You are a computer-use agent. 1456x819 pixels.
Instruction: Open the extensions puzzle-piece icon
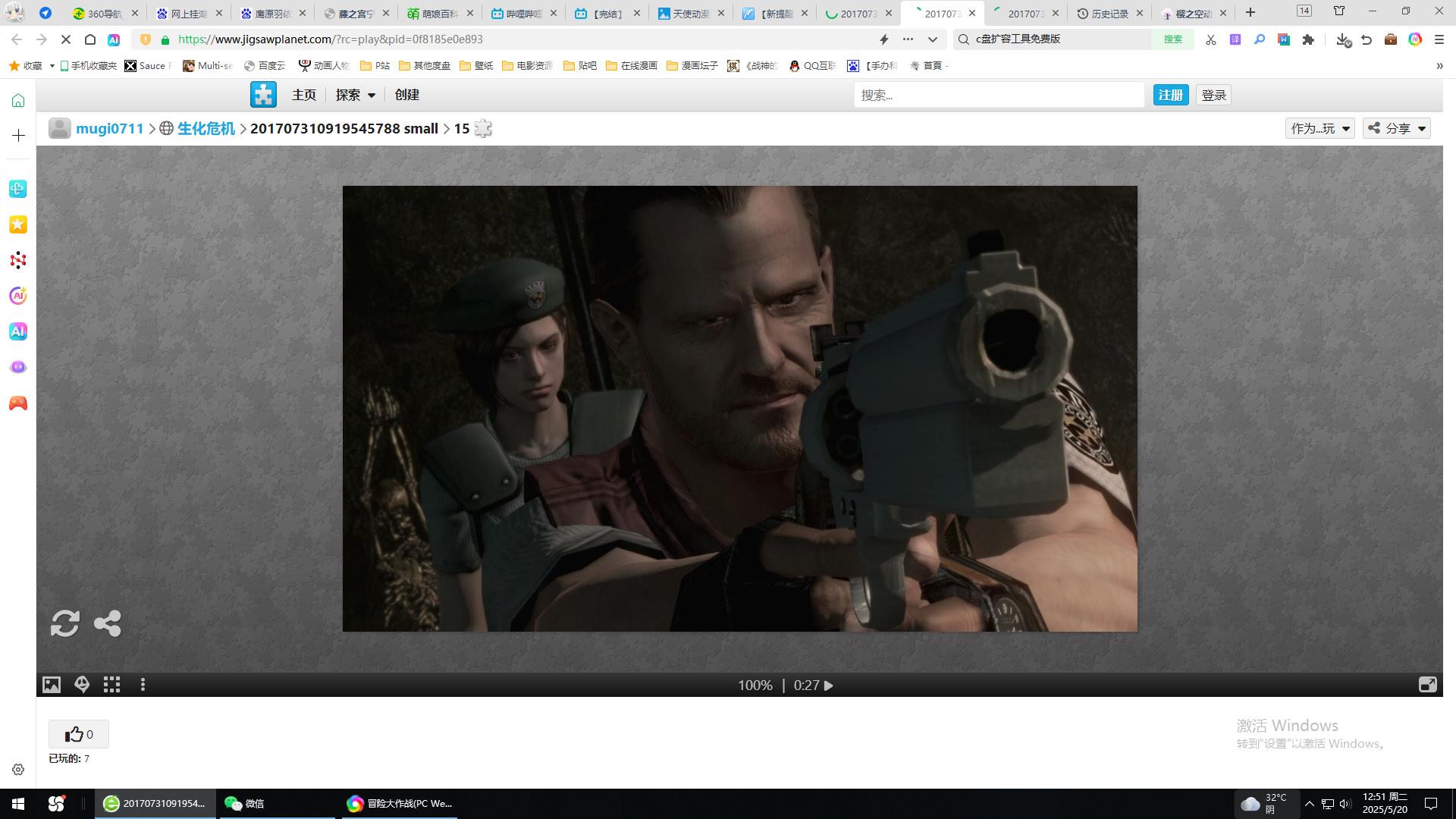pyautogui.click(x=1308, y=39)
